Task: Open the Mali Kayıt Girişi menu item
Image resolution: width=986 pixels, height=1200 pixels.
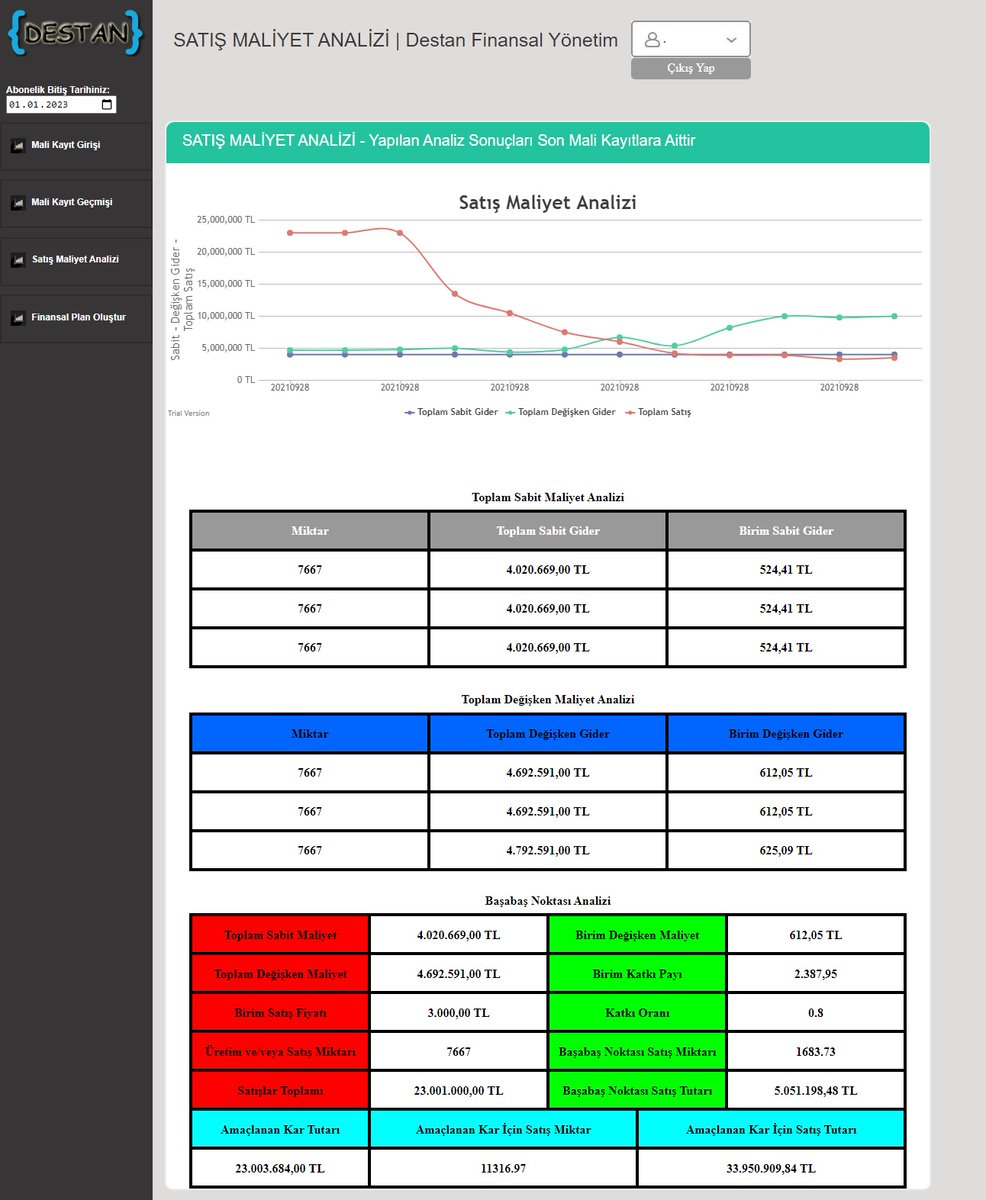Action: (76, 145)
